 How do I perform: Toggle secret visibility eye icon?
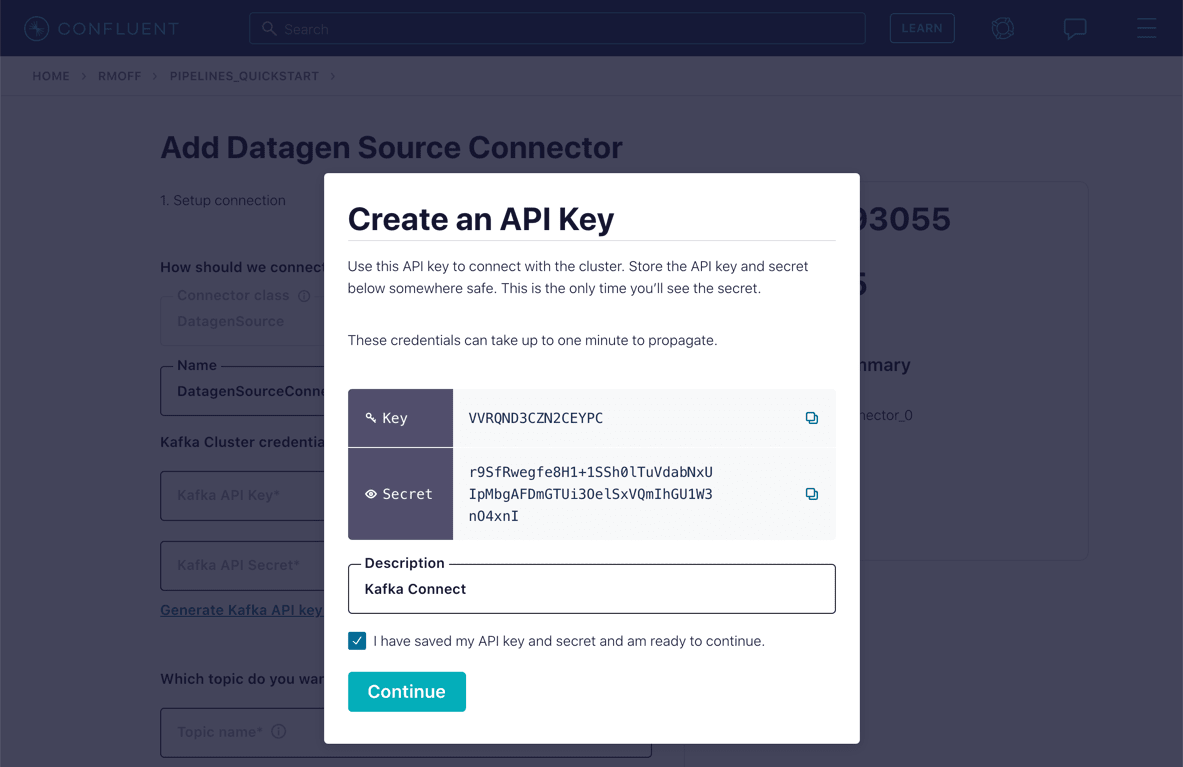370,494
